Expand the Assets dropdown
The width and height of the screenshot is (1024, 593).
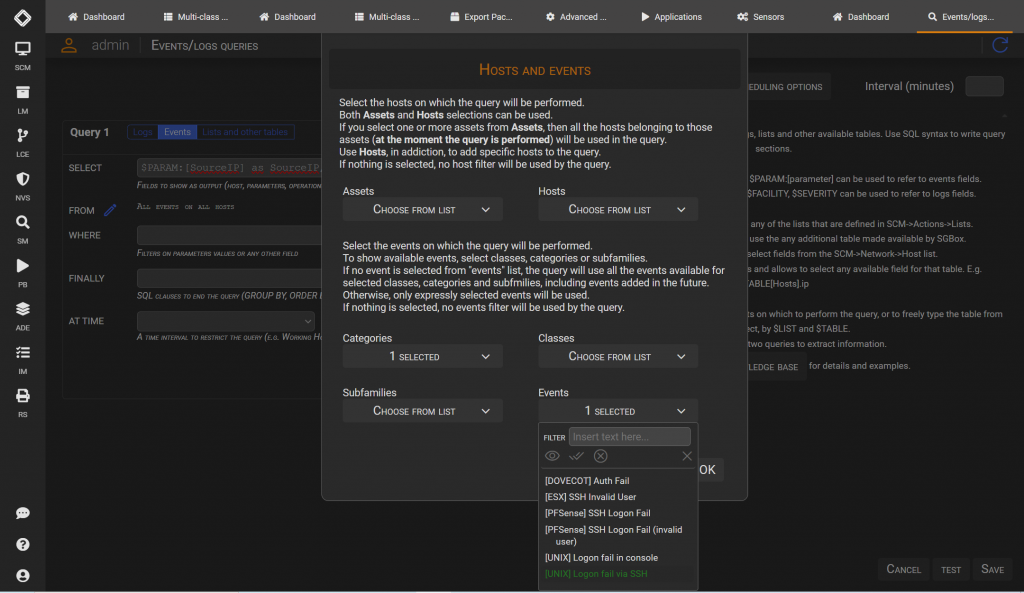[422, 210]
